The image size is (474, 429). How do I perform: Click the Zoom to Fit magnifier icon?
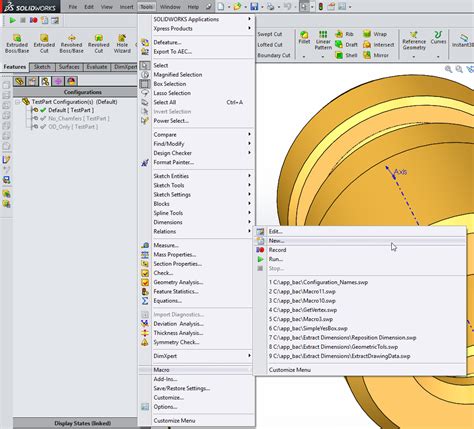449,69
